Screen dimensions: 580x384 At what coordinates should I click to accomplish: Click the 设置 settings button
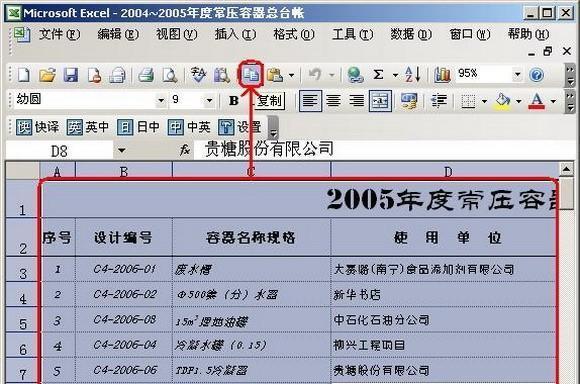tap(240, 127)
